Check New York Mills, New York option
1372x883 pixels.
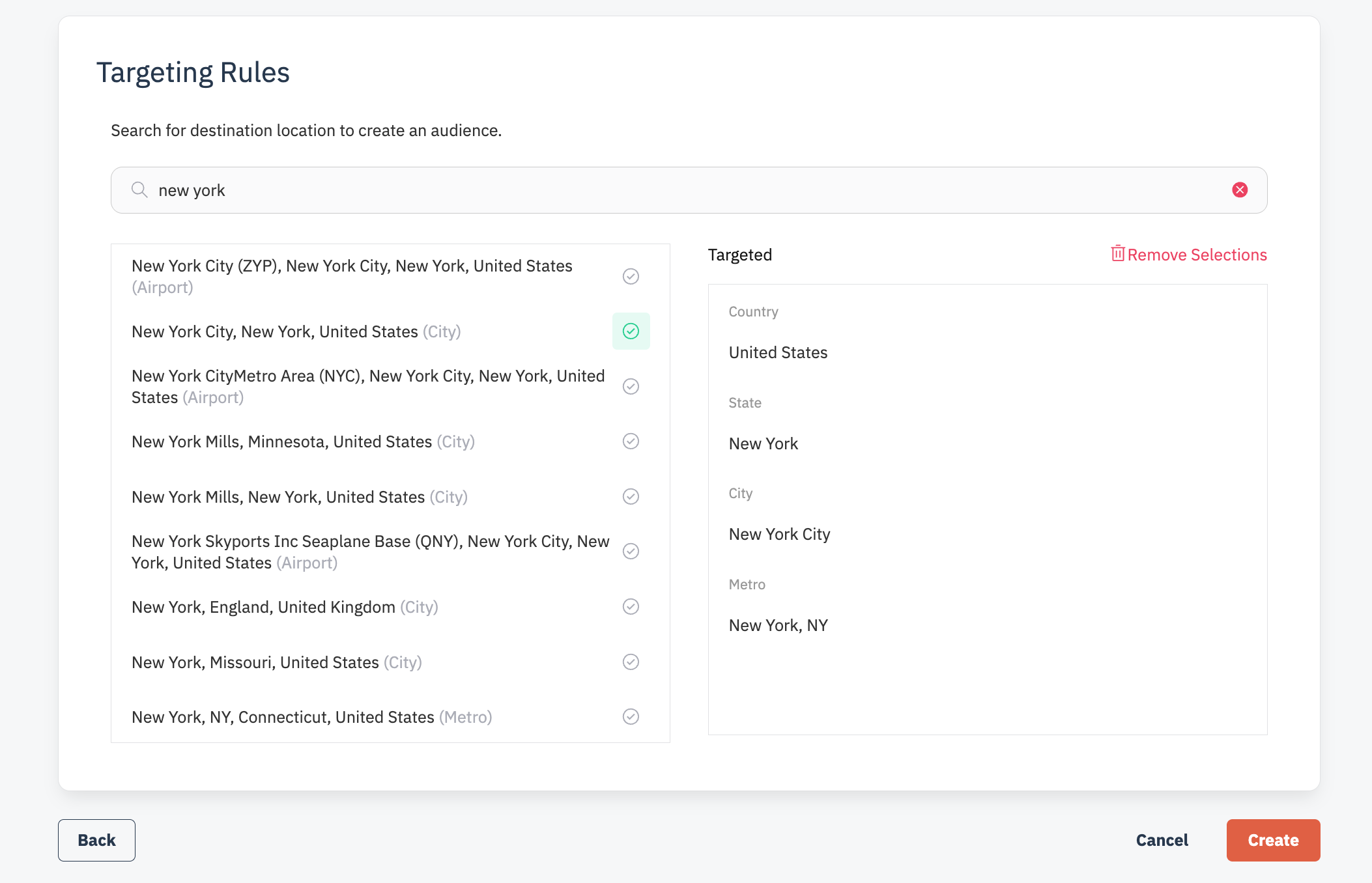click(x=631, y=497)
